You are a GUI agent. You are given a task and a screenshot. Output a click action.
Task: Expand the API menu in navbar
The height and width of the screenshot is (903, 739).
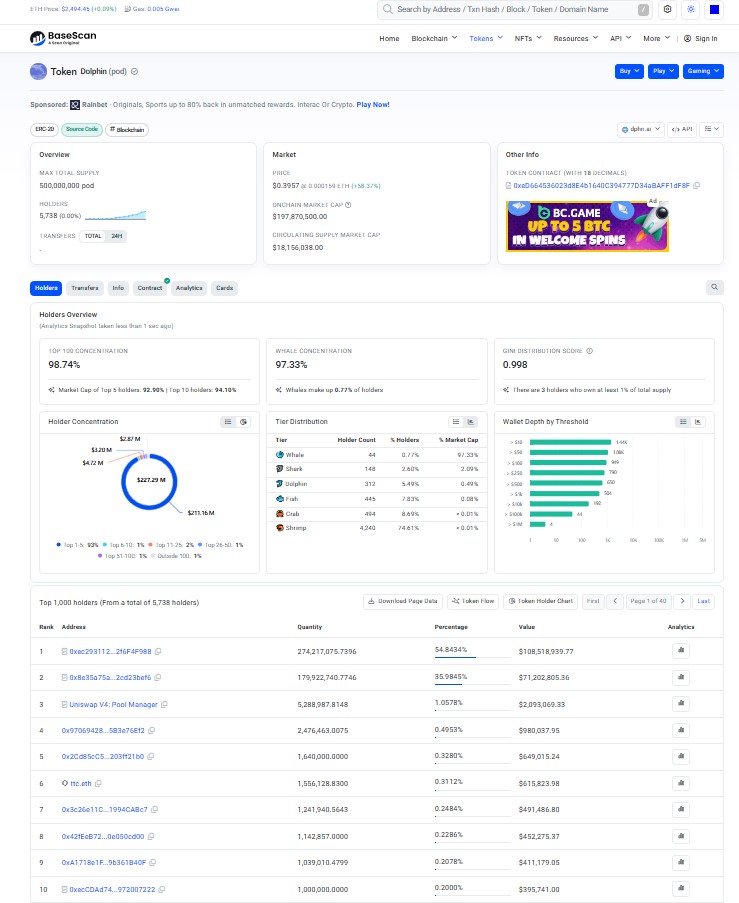pyautogui.click(x=621, y=39)
